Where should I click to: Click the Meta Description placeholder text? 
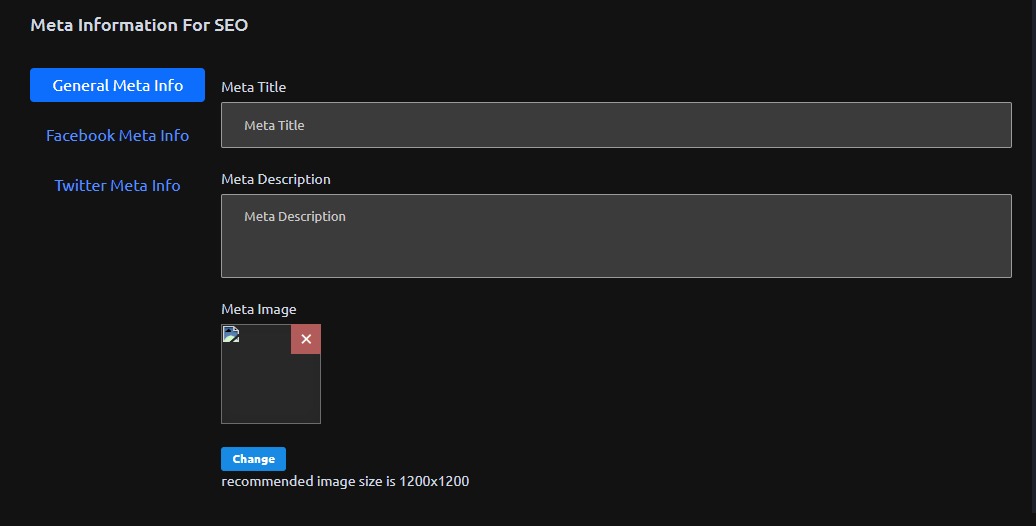point(295,216)
